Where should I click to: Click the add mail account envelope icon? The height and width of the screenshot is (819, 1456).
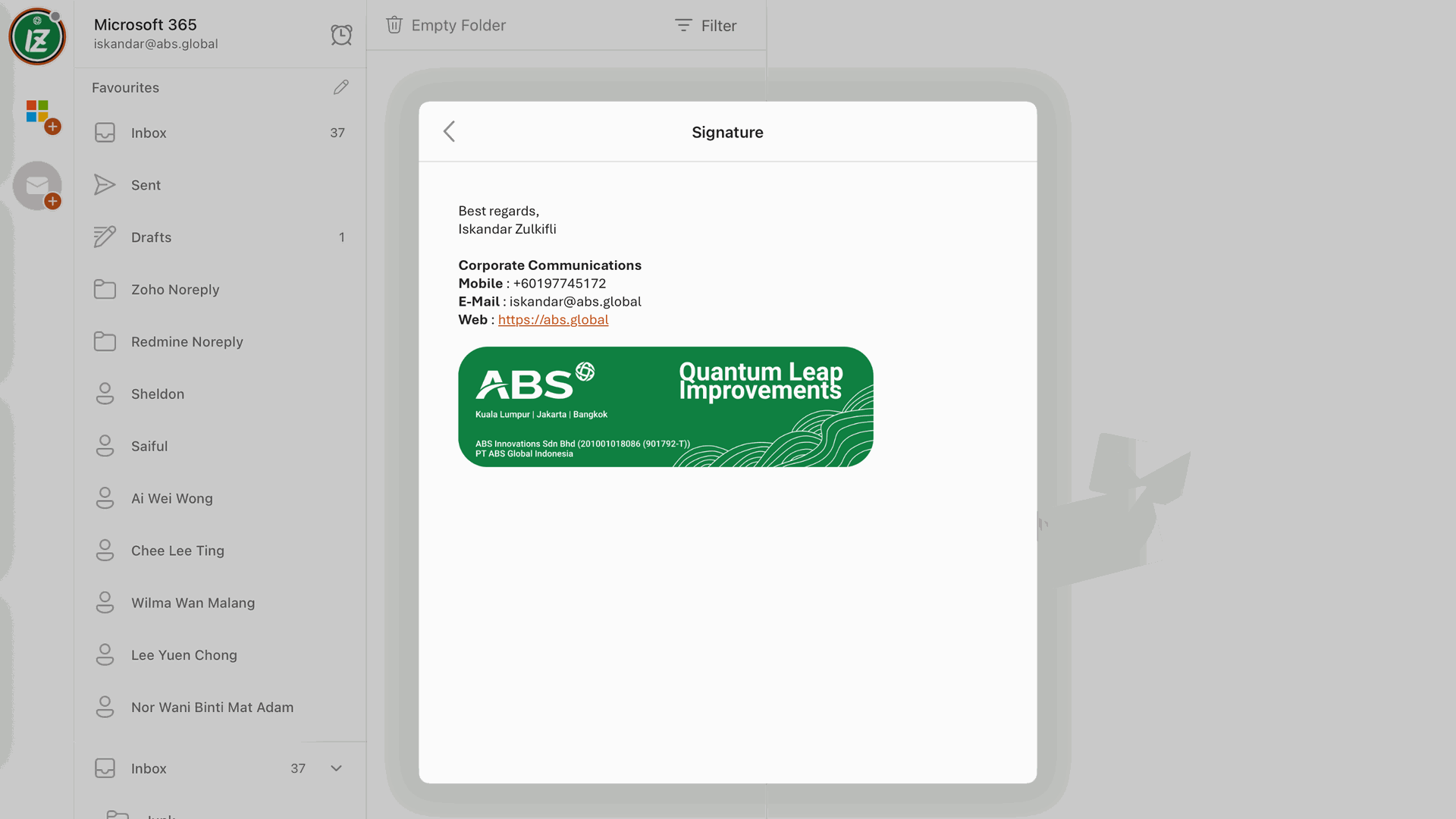(38, 186)
